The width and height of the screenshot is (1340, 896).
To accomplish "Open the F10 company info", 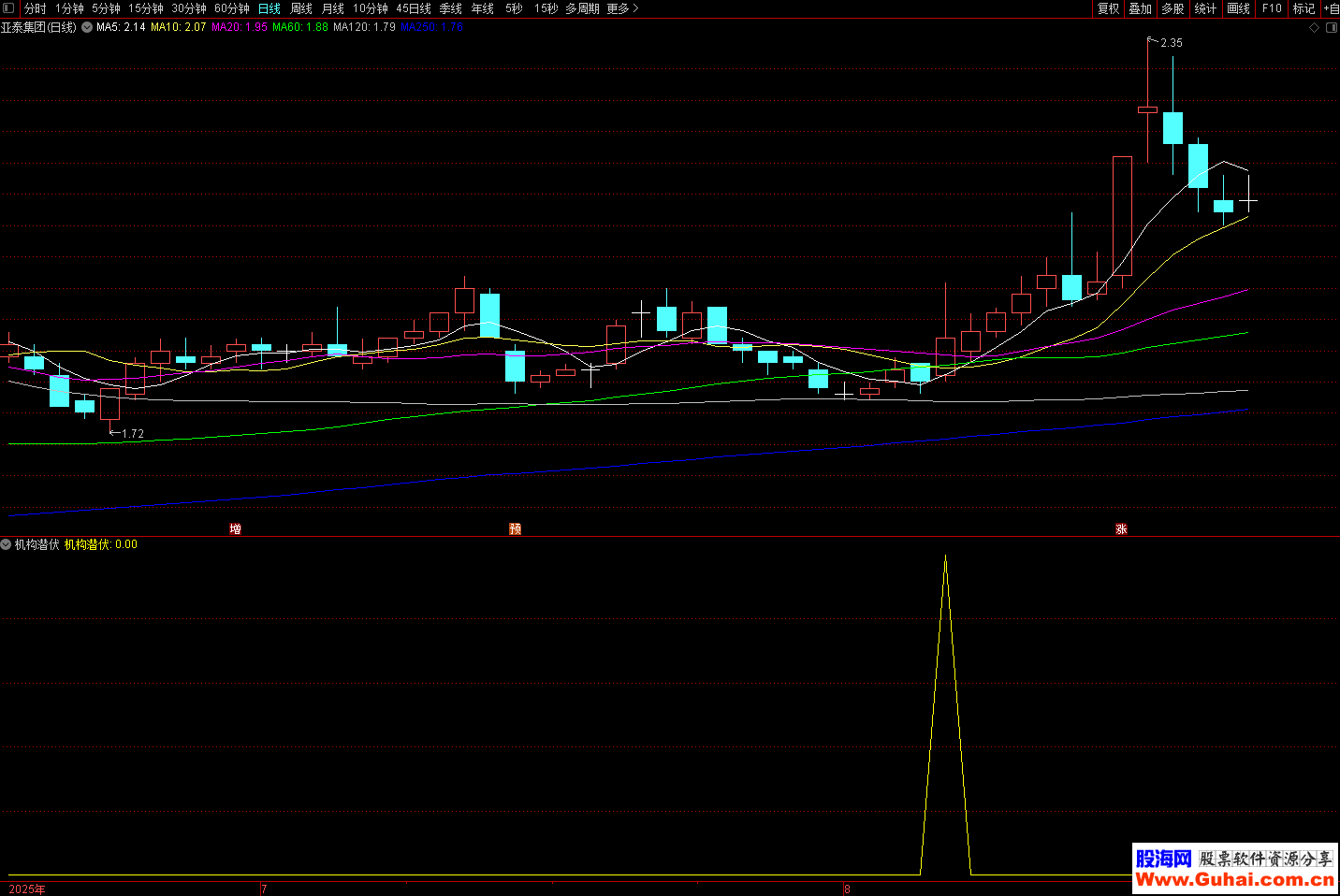I will coord(1272,8).
